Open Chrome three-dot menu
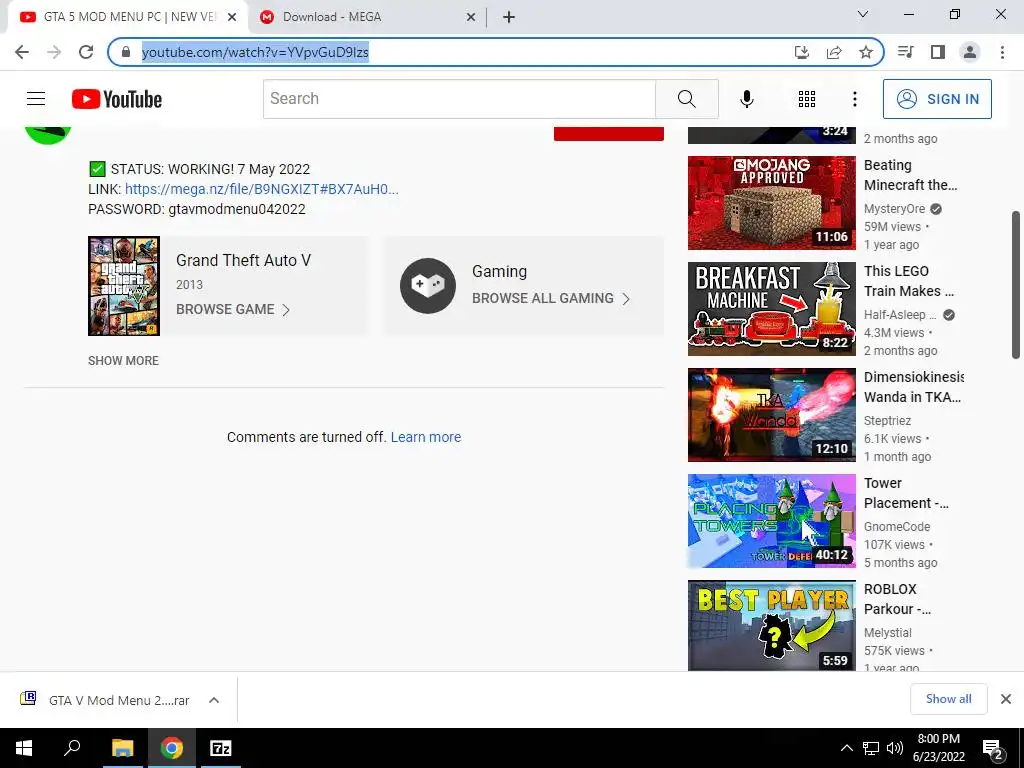This screenshot has height=768, width=1024. [1002, 52]
